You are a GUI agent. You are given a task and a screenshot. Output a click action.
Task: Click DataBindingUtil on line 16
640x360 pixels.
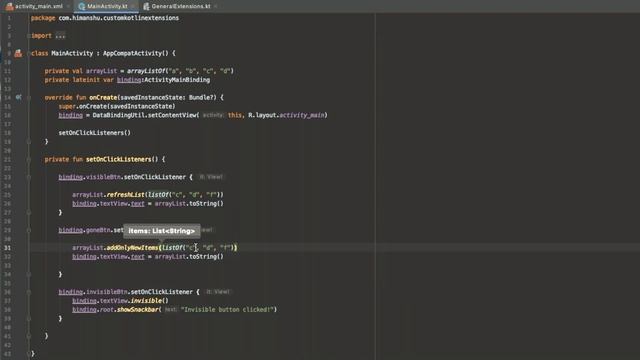118,115
